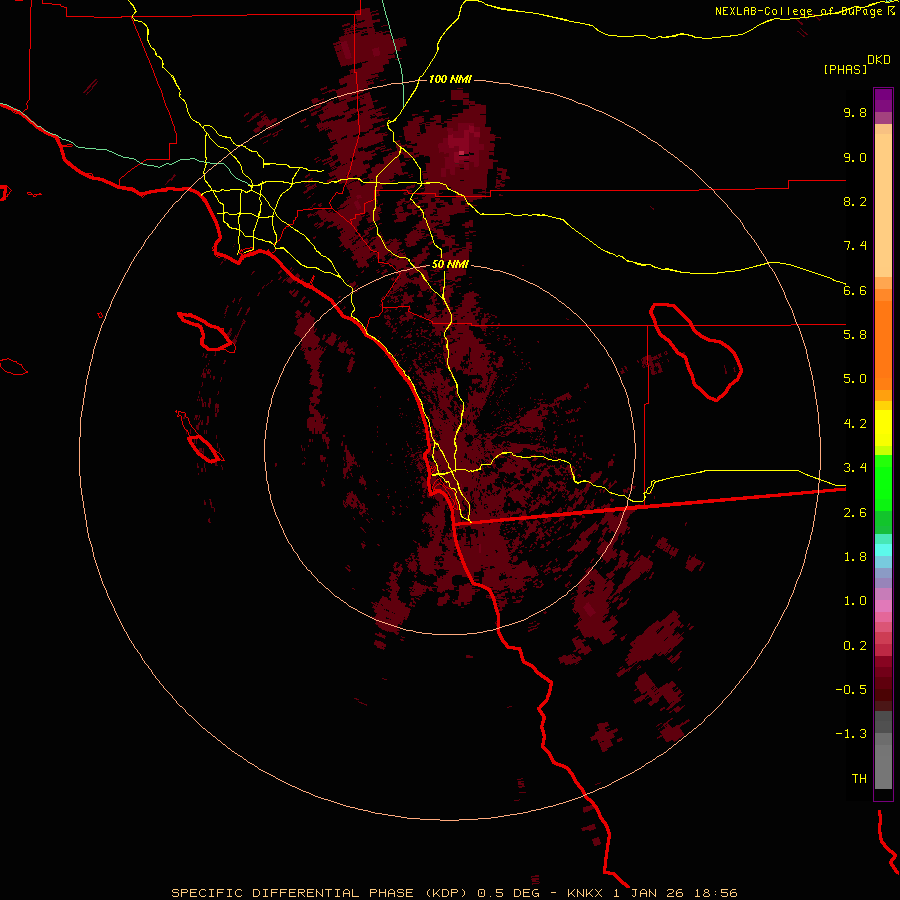Screen dimensions: 900x900
Task: Click the 8.2 scale value
Action: click(855, 201)
